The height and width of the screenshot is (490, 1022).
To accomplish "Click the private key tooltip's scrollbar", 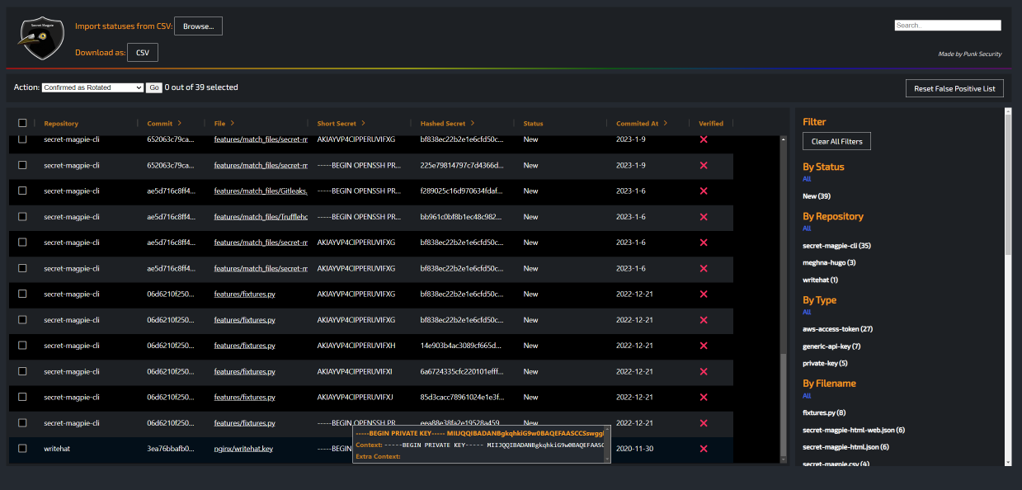I will tap(607, 444).
